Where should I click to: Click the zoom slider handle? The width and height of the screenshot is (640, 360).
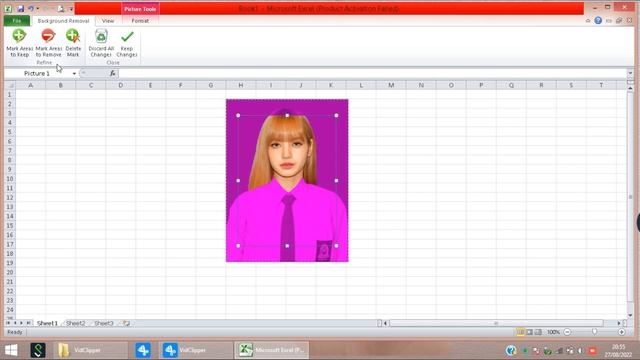(595, 332)
